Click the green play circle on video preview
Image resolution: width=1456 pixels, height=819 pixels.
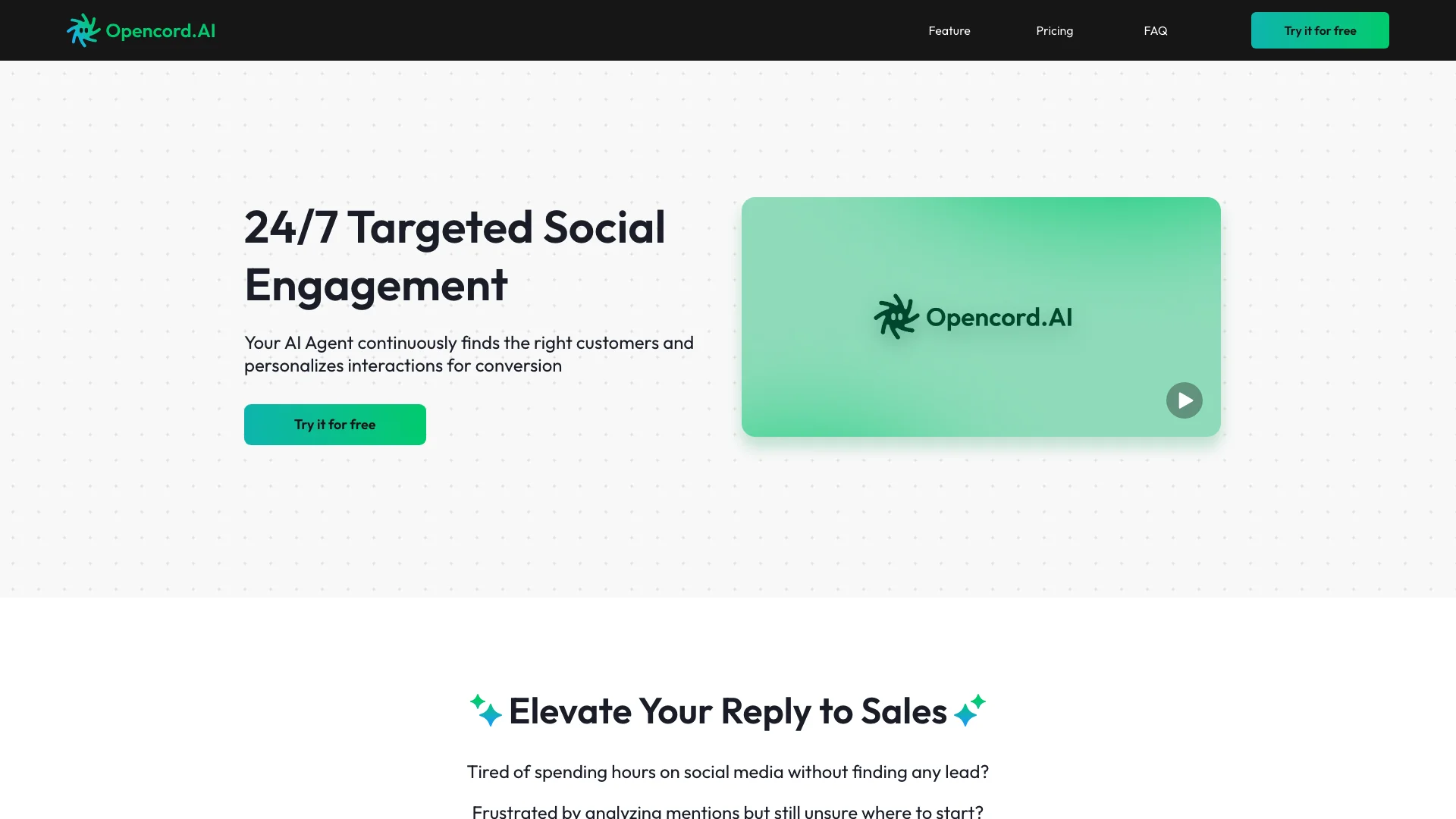click(1184, 400)
